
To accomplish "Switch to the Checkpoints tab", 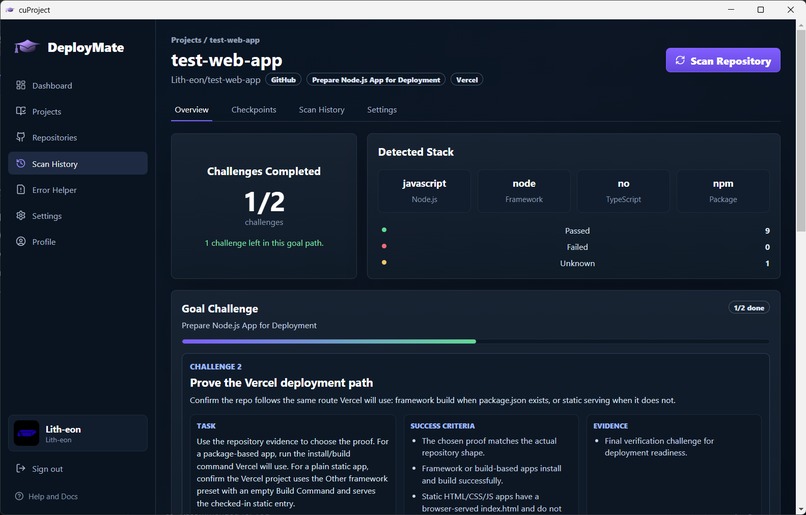I will click(x=253, y=109).
